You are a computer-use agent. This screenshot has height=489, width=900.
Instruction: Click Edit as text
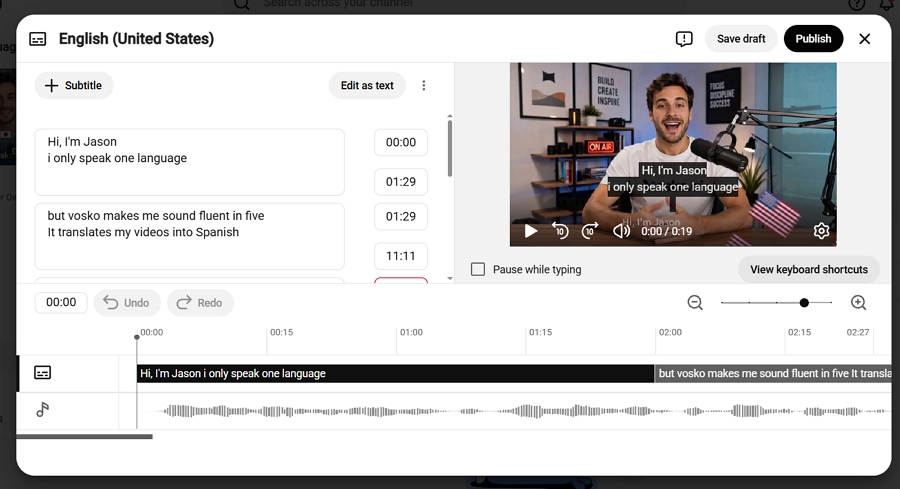pos(367,86)
